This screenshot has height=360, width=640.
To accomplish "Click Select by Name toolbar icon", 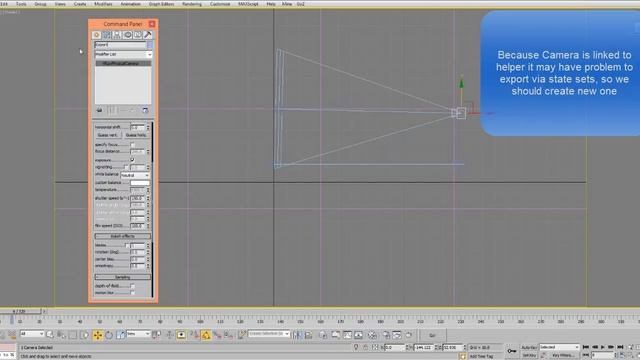I will pyautogui.click(x=61, y=335).
